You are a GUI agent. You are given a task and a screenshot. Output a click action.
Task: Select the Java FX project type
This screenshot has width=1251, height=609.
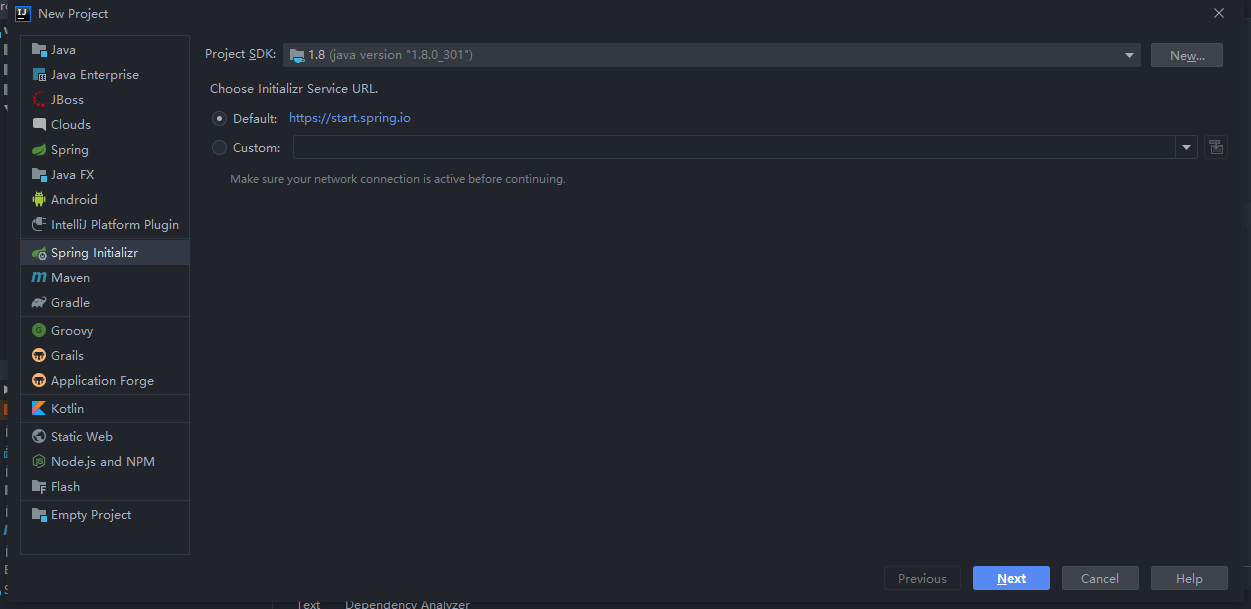coord(70,174)
